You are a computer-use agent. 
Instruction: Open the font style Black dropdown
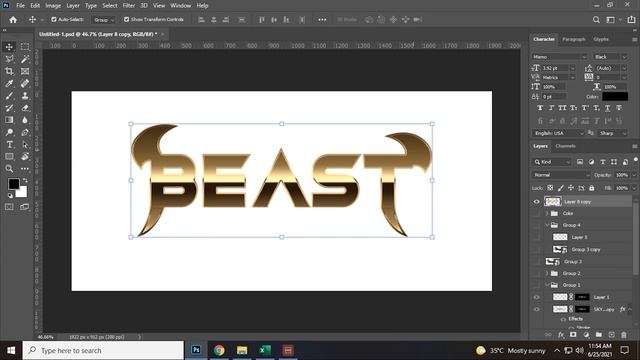tap(610, 57)
